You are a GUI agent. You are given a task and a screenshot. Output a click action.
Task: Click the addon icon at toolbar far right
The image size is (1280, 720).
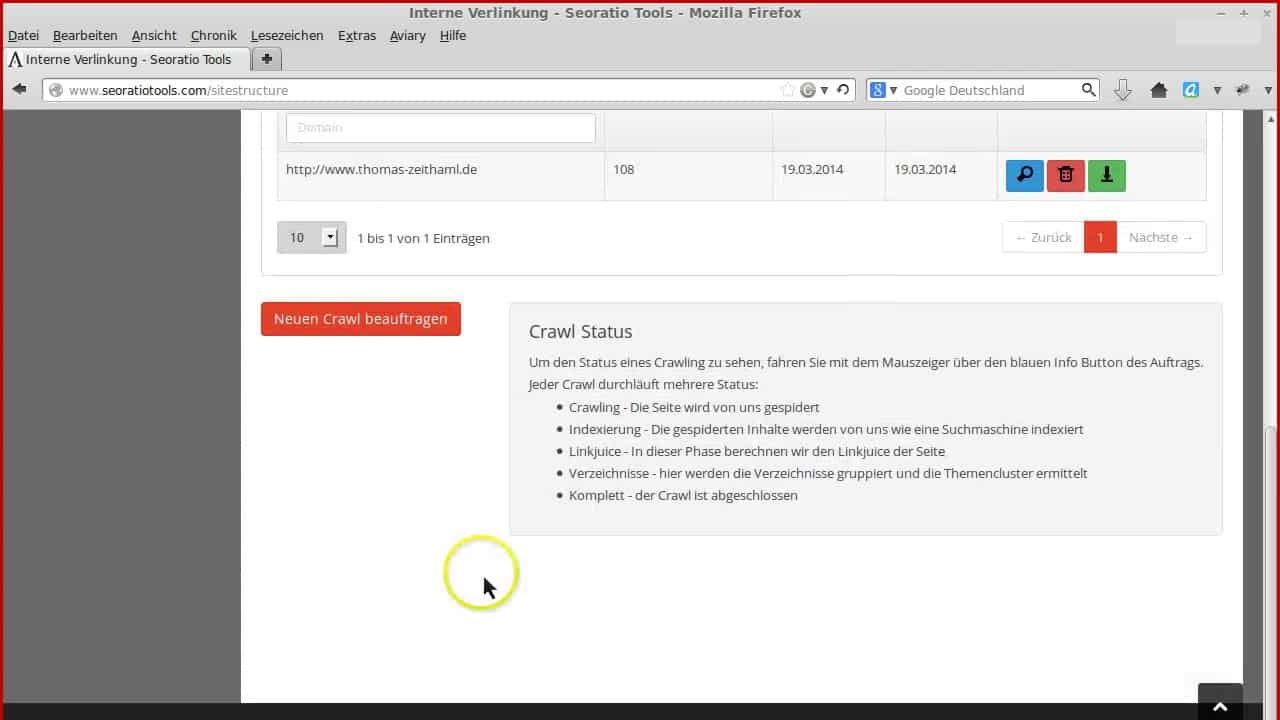1243,90
